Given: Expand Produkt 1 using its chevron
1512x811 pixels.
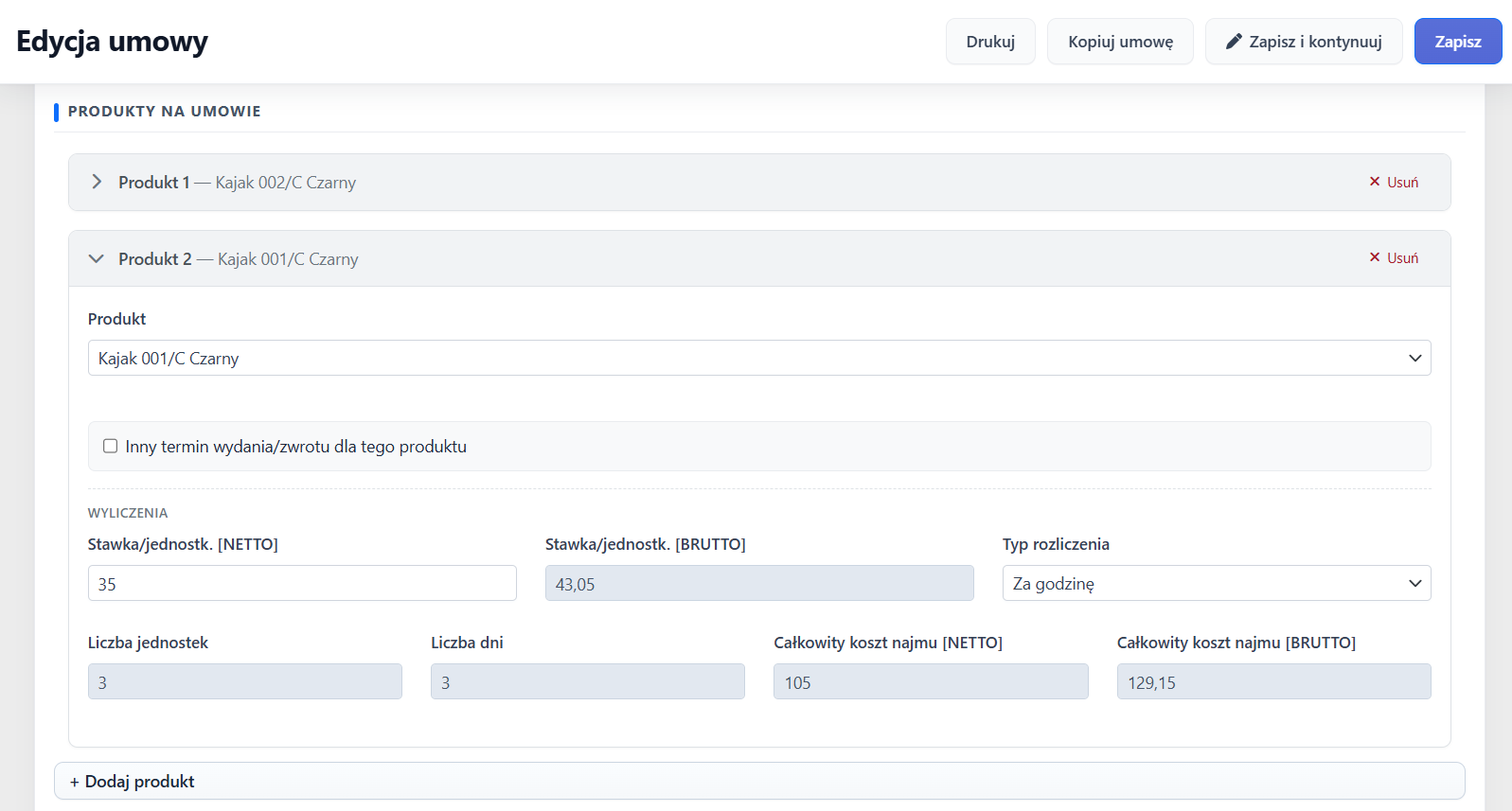Looking at the screenshot, I should (97, 182).
